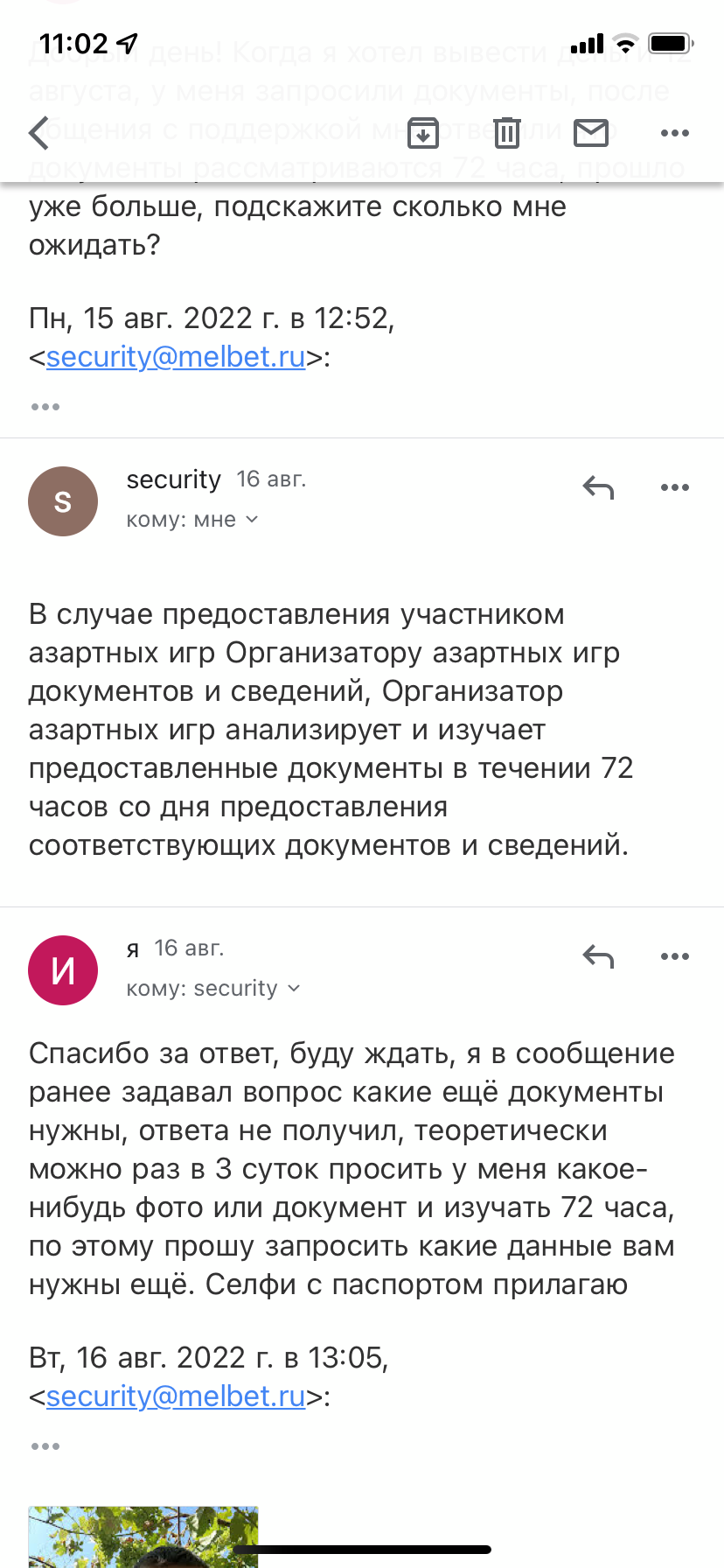Reply to my own 16 авг. message
The image size is (724, 1568).
click(598, 956)
